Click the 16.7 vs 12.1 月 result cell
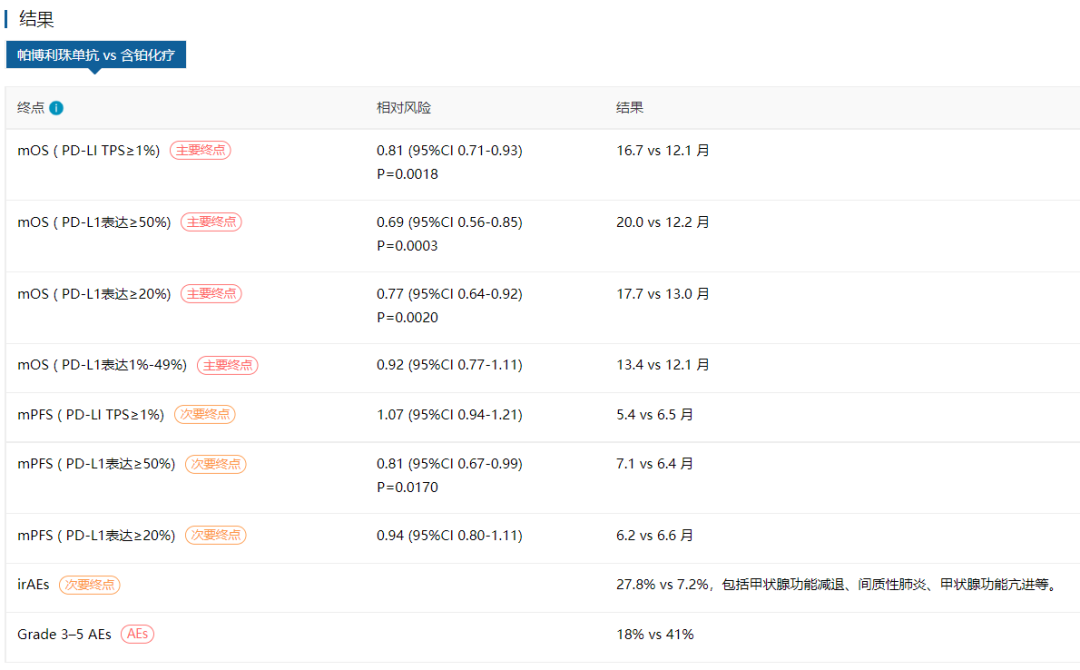This screenshot has height=670, width=1080. pyautogui.click(x=662, y=150)
